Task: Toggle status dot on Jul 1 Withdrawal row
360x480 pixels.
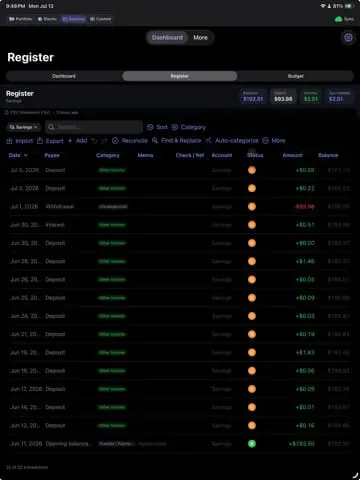Action: coord(252,207)
